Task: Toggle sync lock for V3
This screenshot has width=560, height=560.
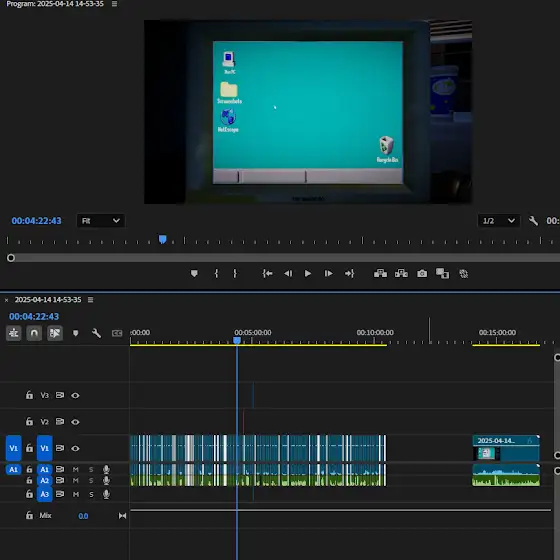Action: (60, 395)
